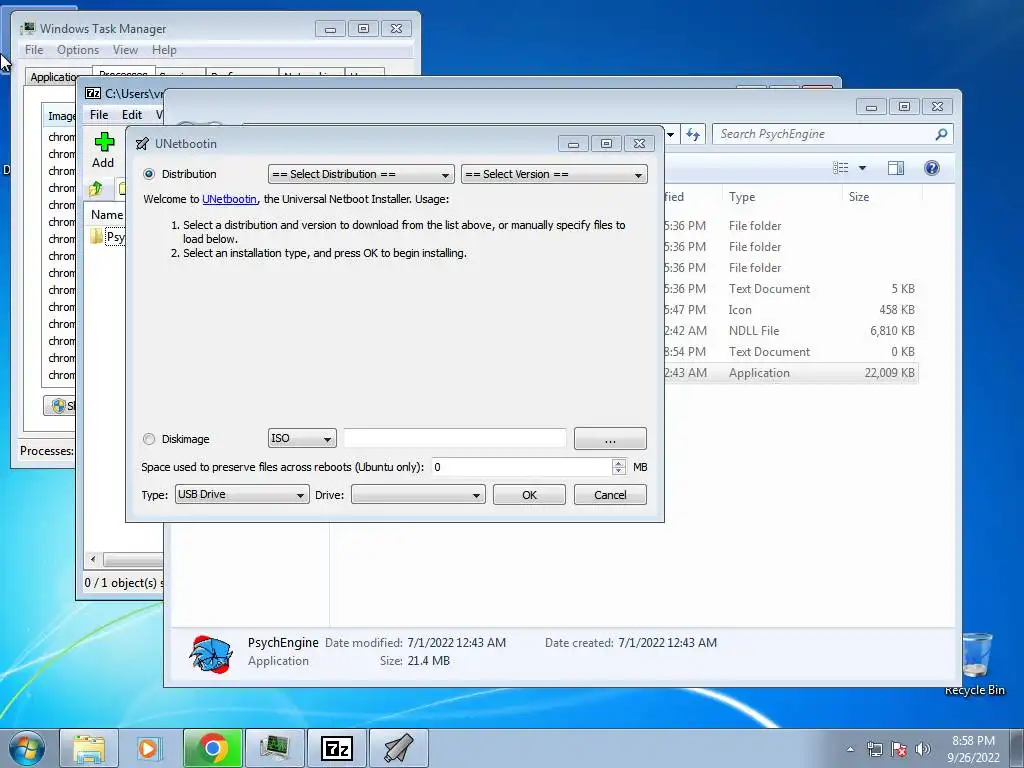Image resolution: width=1024 pixels, height=768 pixels.
Task: Open the ISO disk image type dropdown
Action: 302,438
